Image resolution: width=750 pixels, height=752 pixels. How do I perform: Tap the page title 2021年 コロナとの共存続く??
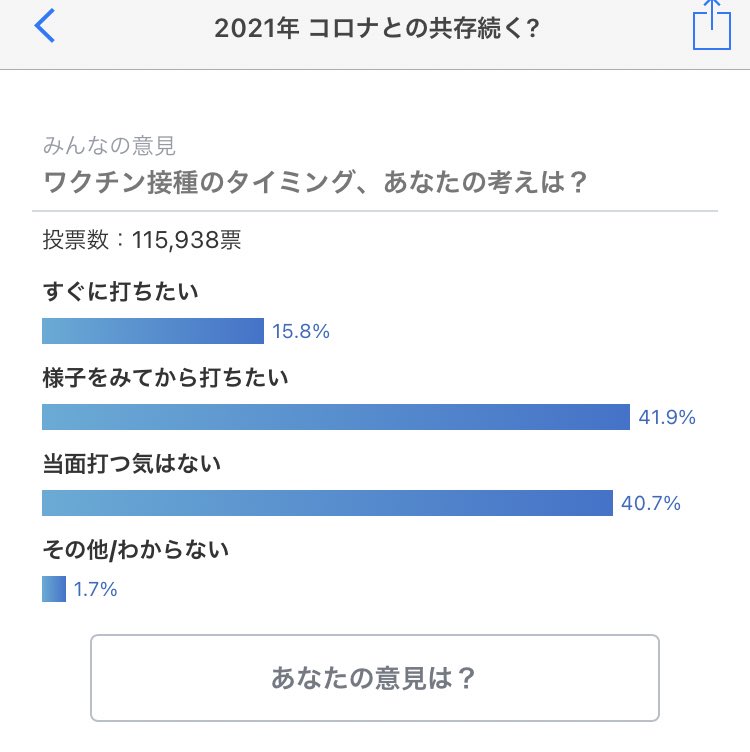point(377,28)
